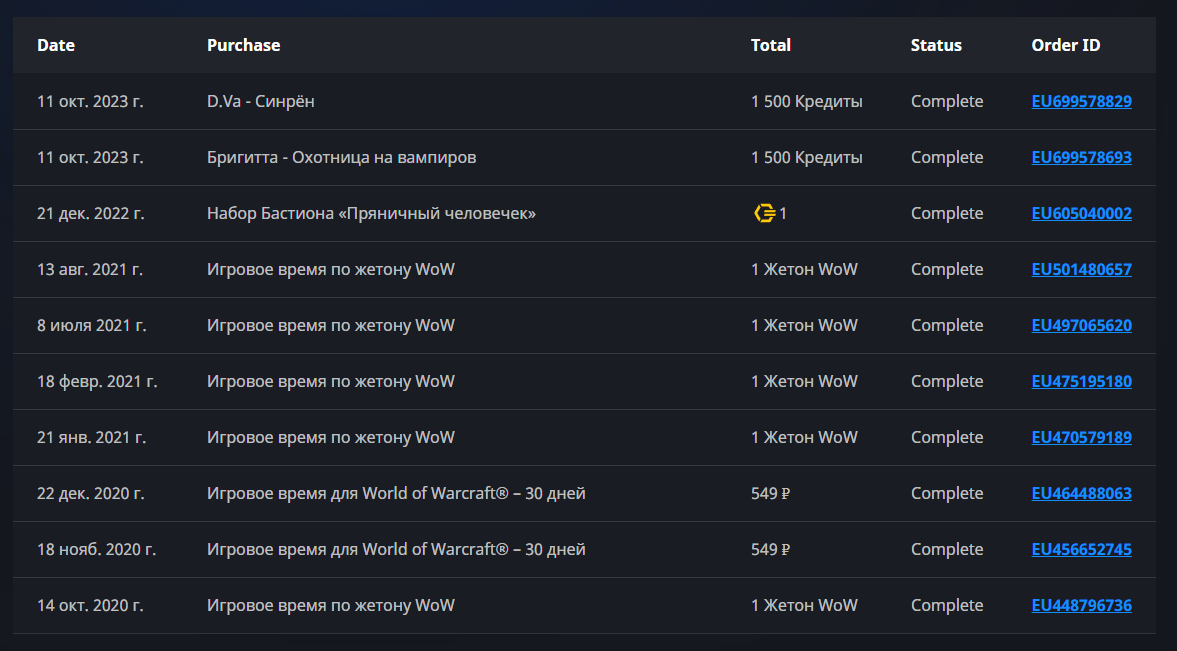Screen dimensions: 1177x651
Task: Open order link EU605040002
Action: pos(1081,213)
